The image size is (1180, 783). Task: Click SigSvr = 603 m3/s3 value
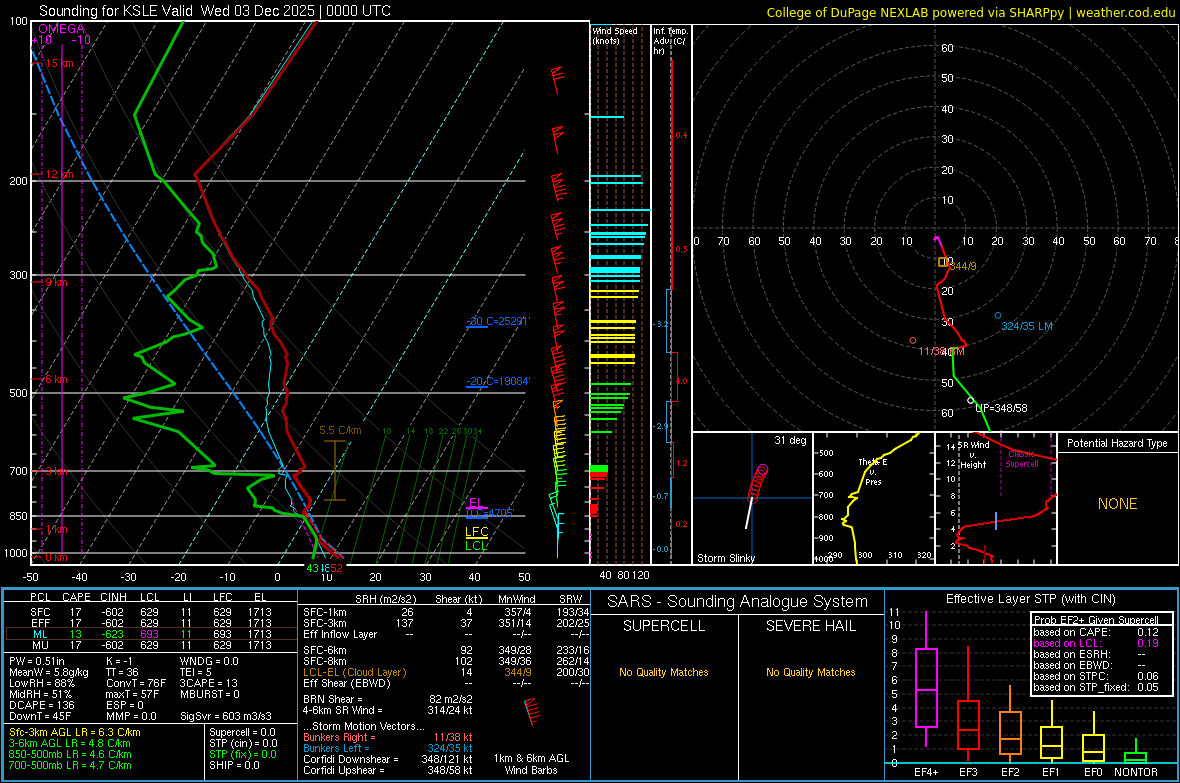pyautogui.click(x=226, y=716)
